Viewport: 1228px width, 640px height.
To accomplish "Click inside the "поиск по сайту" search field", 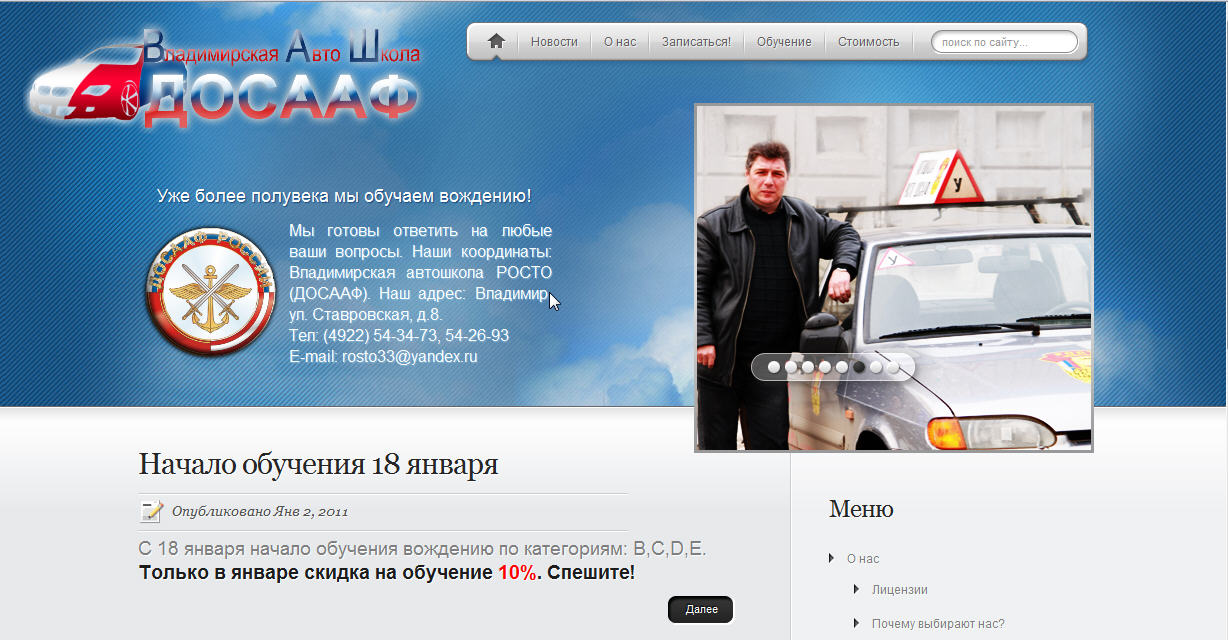I will tap(1003, 41).
